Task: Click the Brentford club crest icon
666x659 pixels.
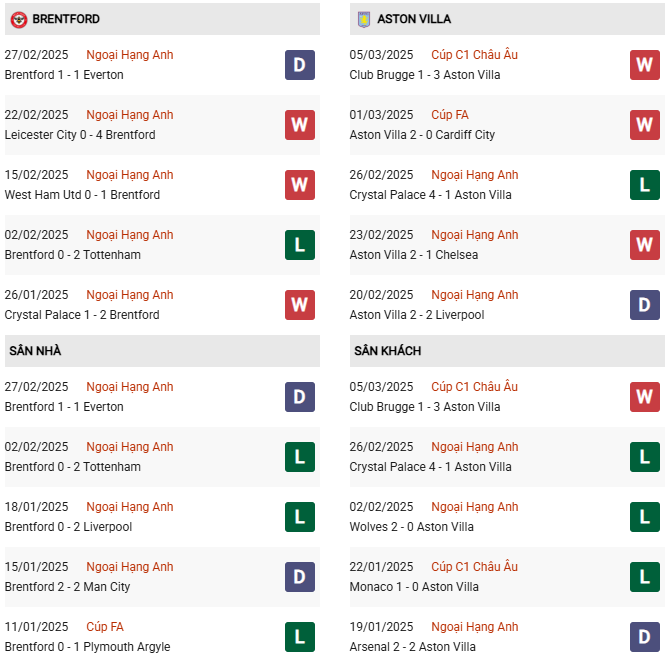Action: pyautogui.click(x=18, y=19)
